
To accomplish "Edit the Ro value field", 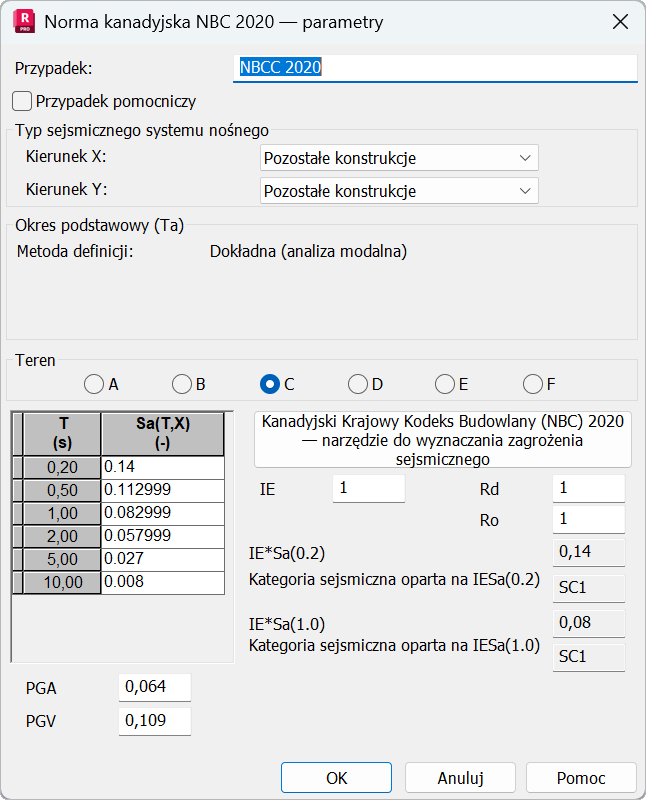I will 589,519.
